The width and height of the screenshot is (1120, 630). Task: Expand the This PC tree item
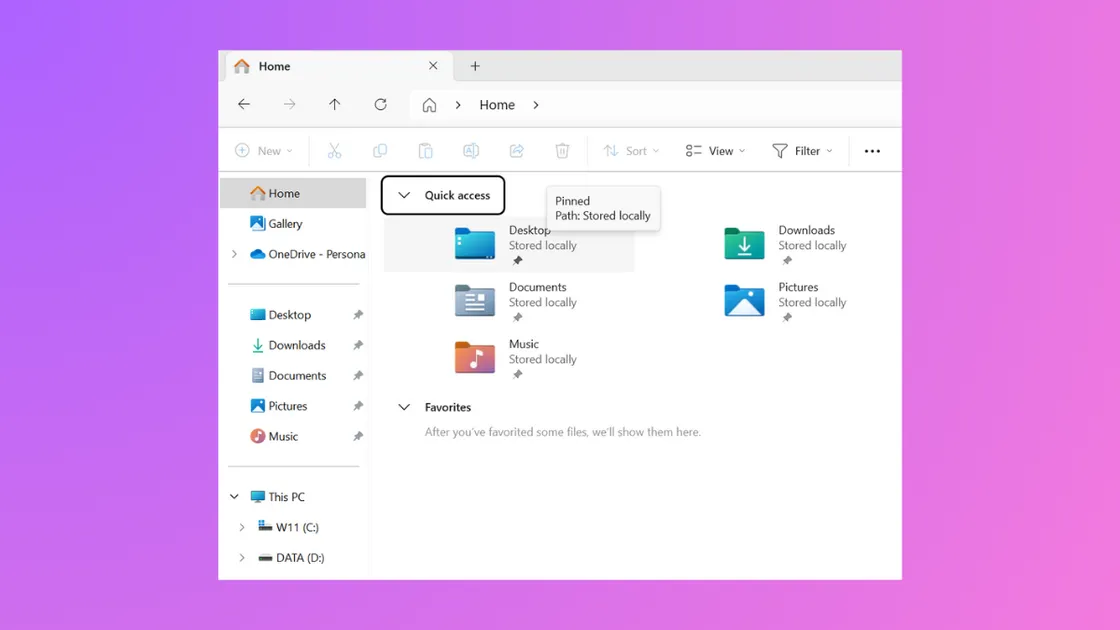234,496
